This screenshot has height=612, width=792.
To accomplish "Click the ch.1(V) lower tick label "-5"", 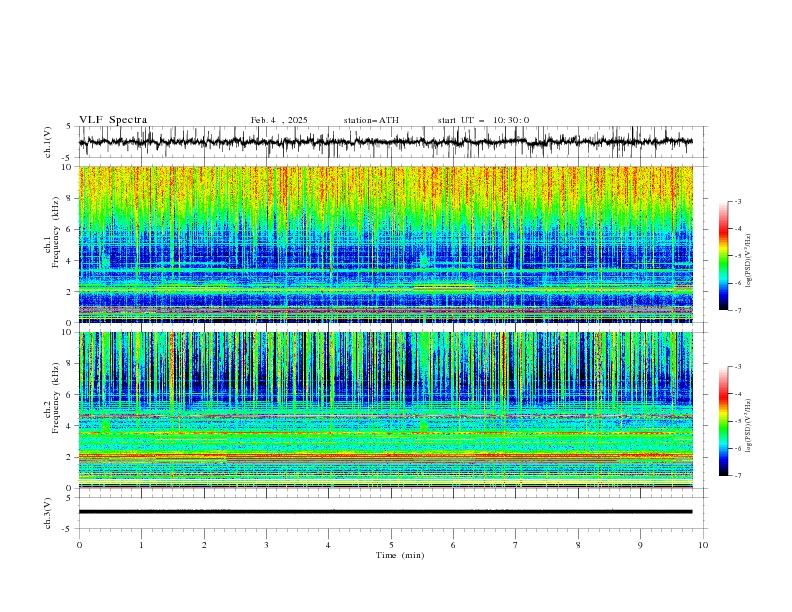I will click(67, 158).
